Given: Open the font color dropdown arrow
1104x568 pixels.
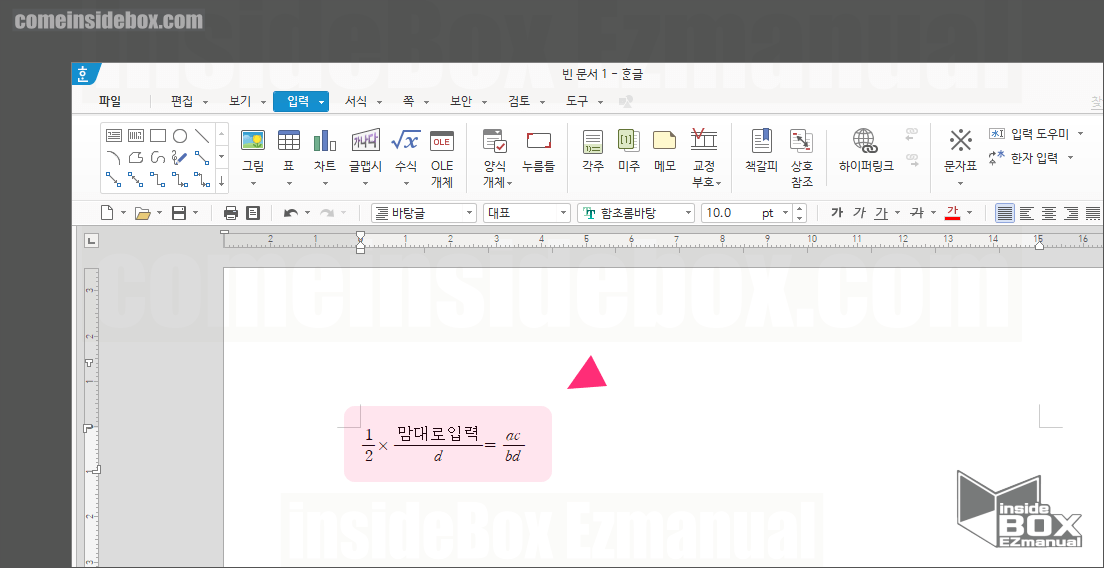Looking at the screenshot, I should click(970, 213).
